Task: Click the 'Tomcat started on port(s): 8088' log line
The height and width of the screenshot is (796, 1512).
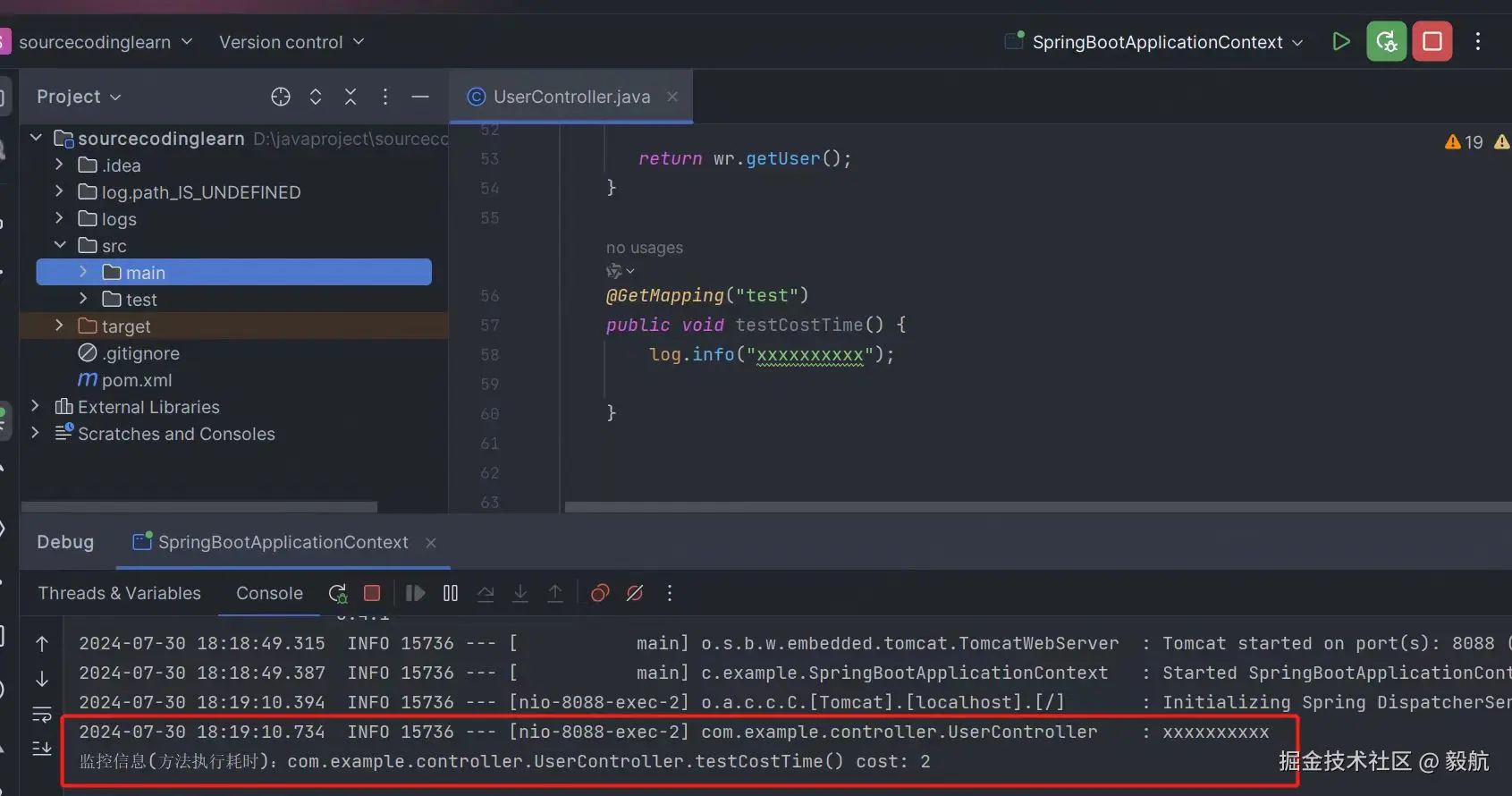Action: click(794, 643)
